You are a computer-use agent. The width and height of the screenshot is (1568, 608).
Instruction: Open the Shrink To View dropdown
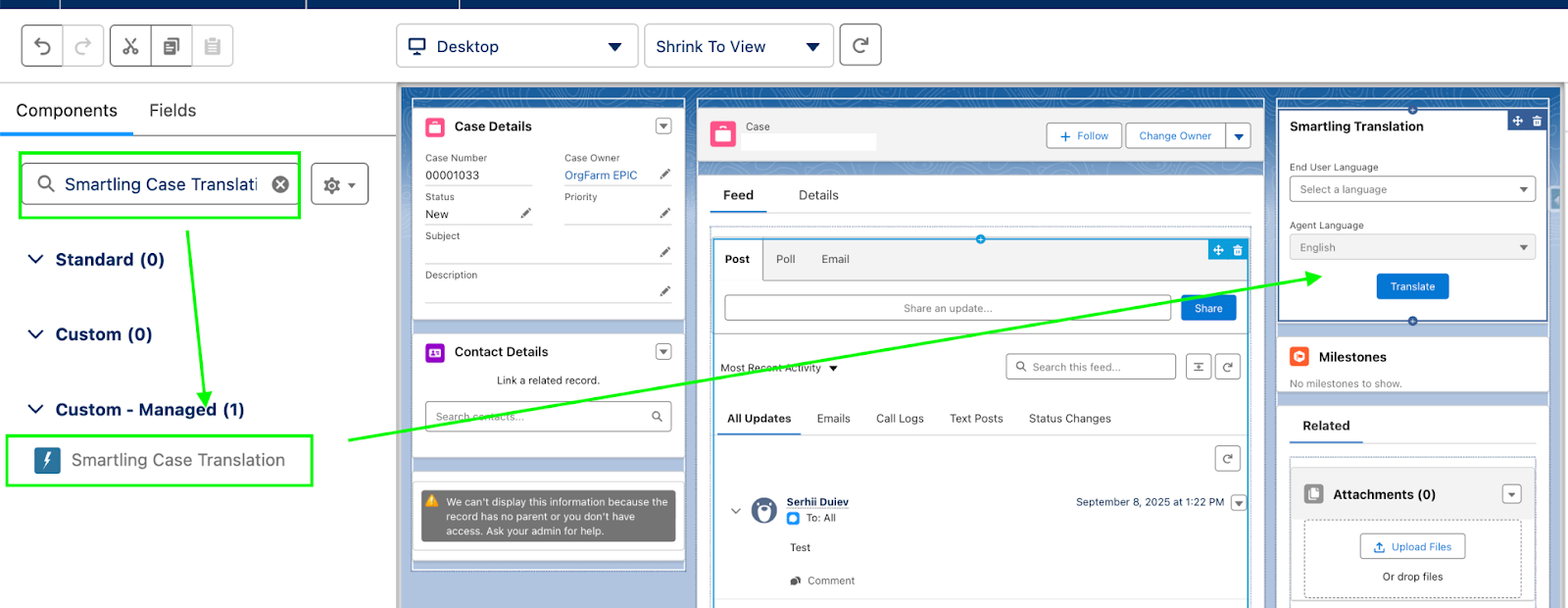(x=738, y=46)
